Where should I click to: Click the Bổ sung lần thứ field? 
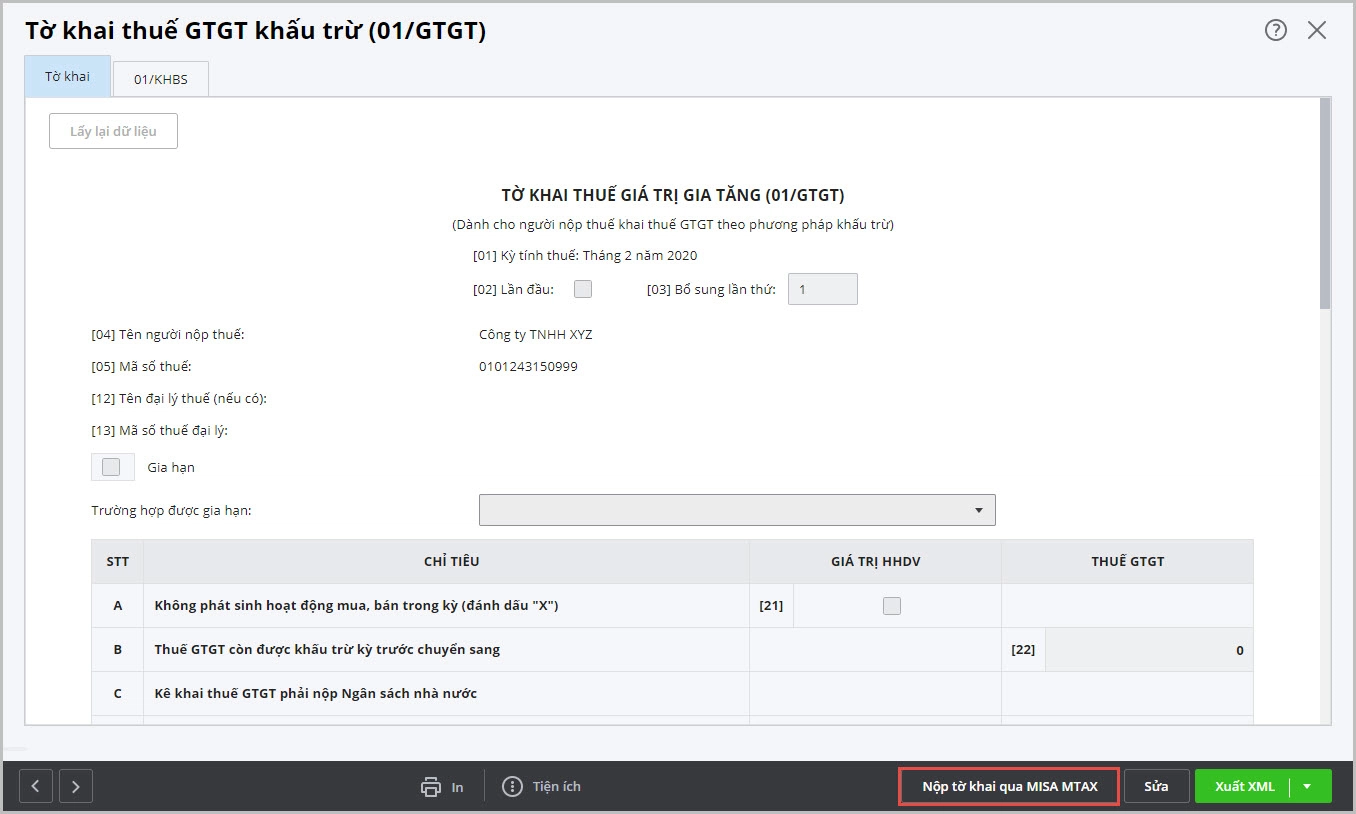point(822,289)
